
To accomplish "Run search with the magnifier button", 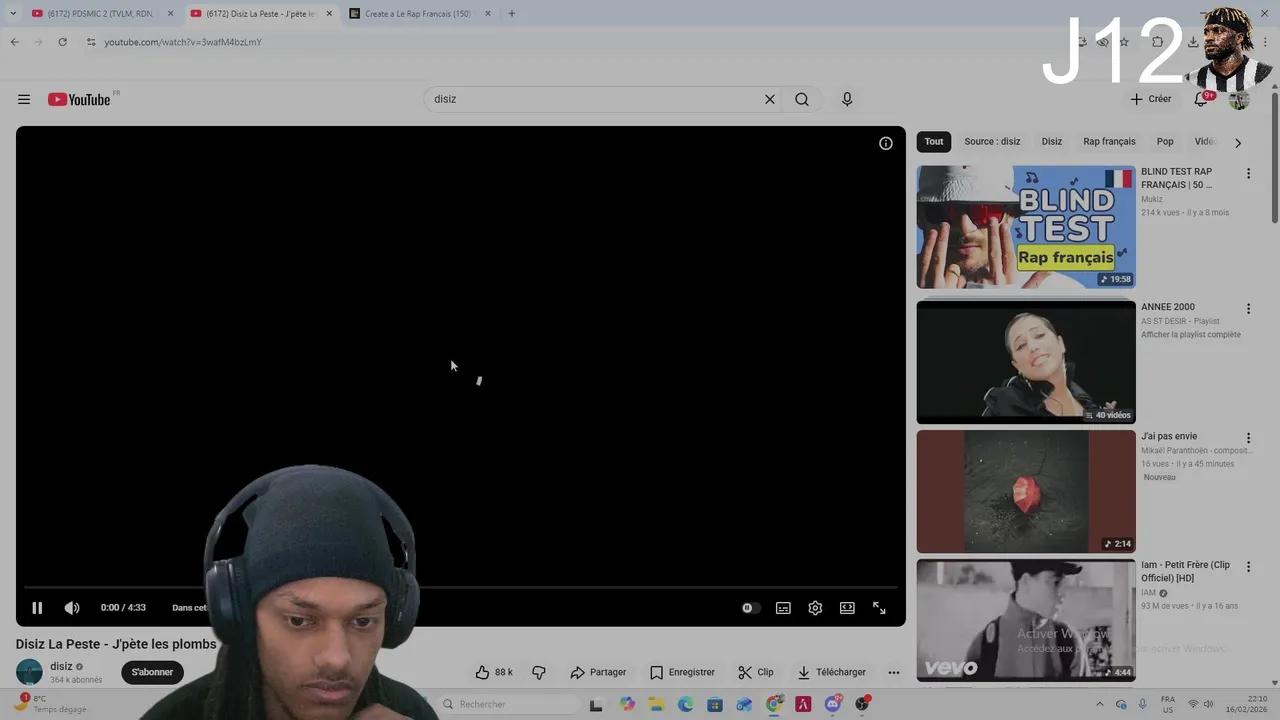I will 802,99.
